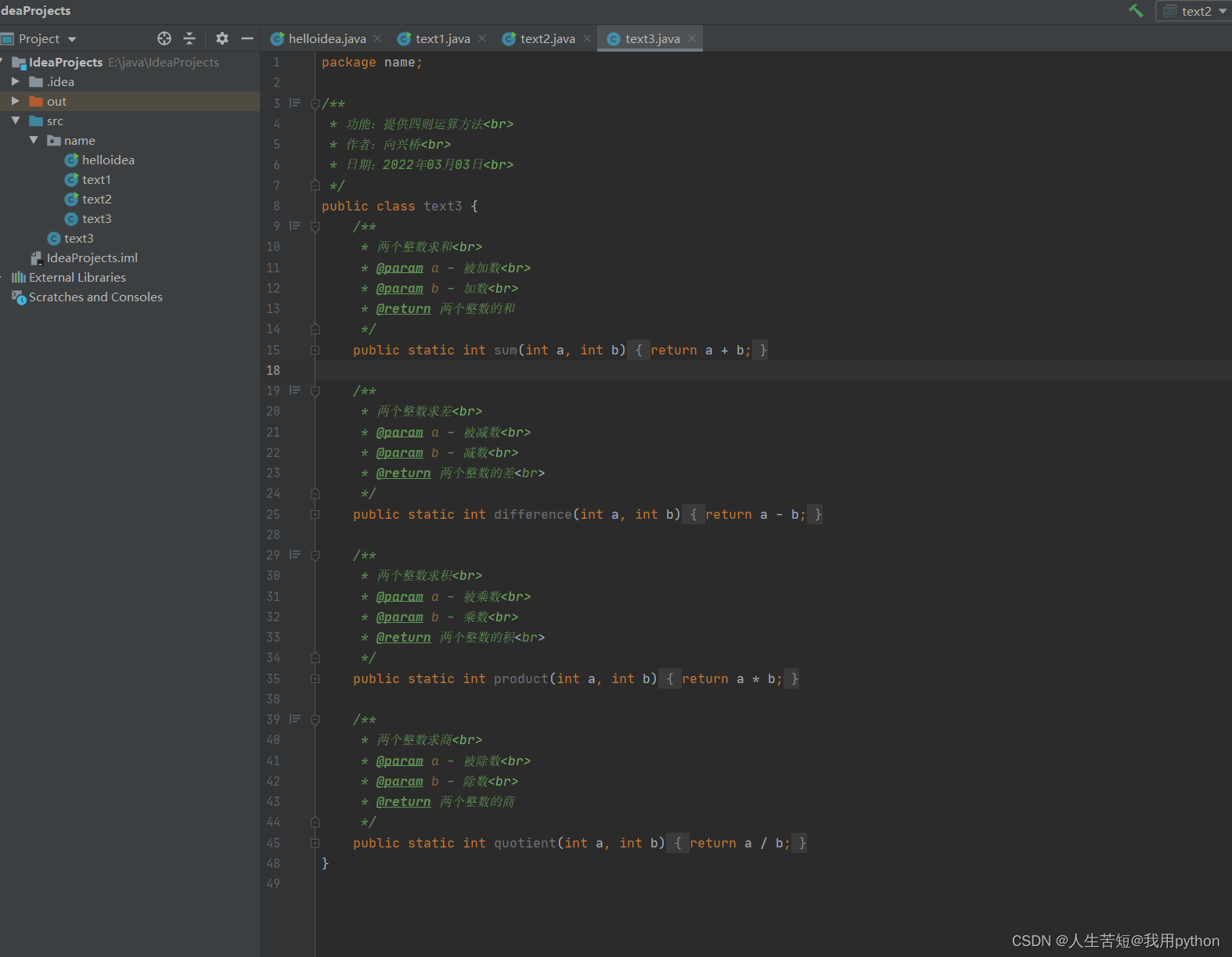This screenshot has height=957, width=1232.
Task: Select External Libraries node
Action: click(69, 277)
